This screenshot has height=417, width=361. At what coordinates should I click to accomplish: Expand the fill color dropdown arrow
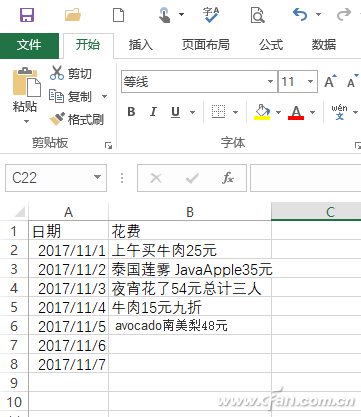[x=278, y=112]
